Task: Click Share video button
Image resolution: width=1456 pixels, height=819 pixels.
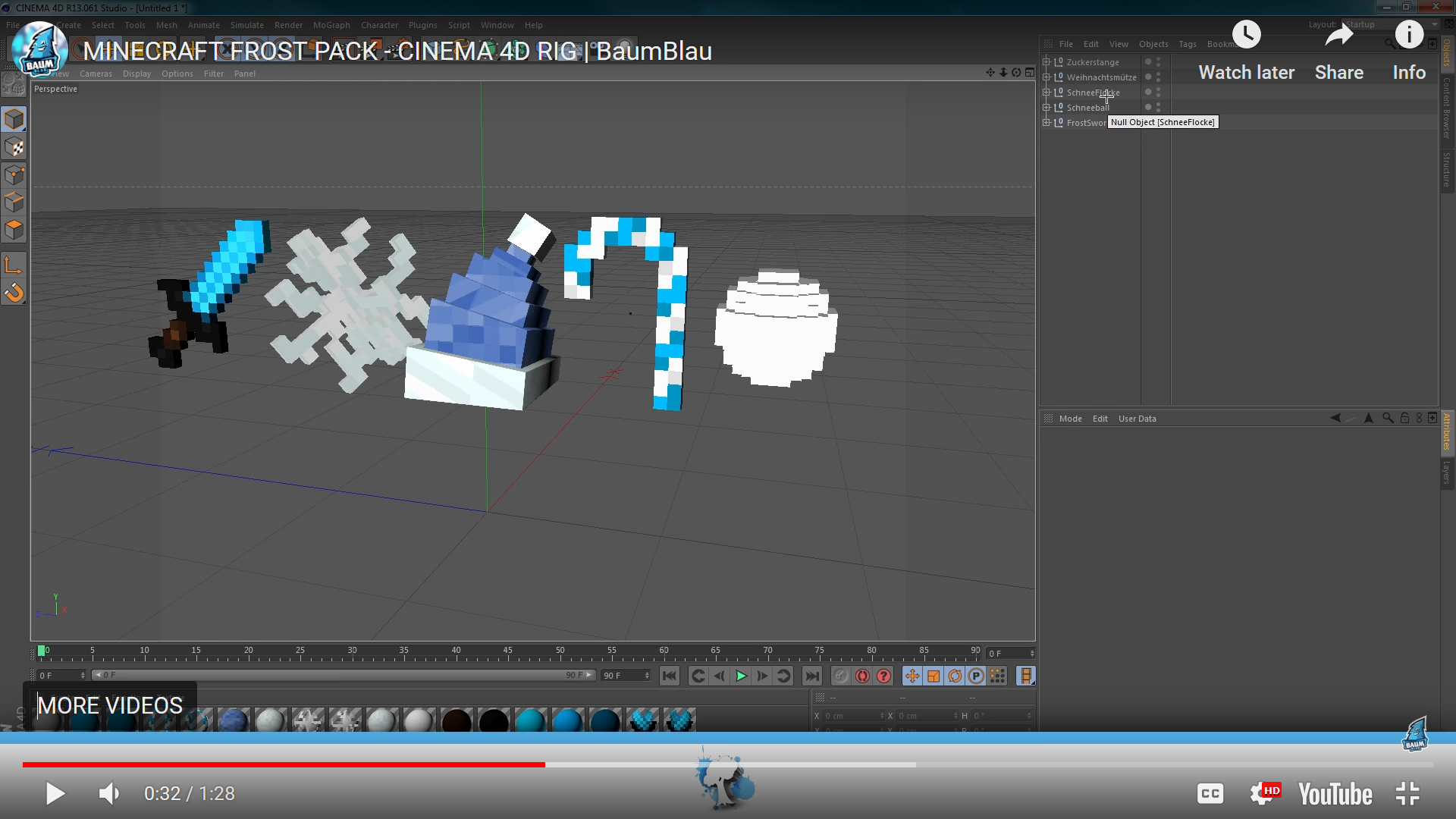Action: point(1339,52)
